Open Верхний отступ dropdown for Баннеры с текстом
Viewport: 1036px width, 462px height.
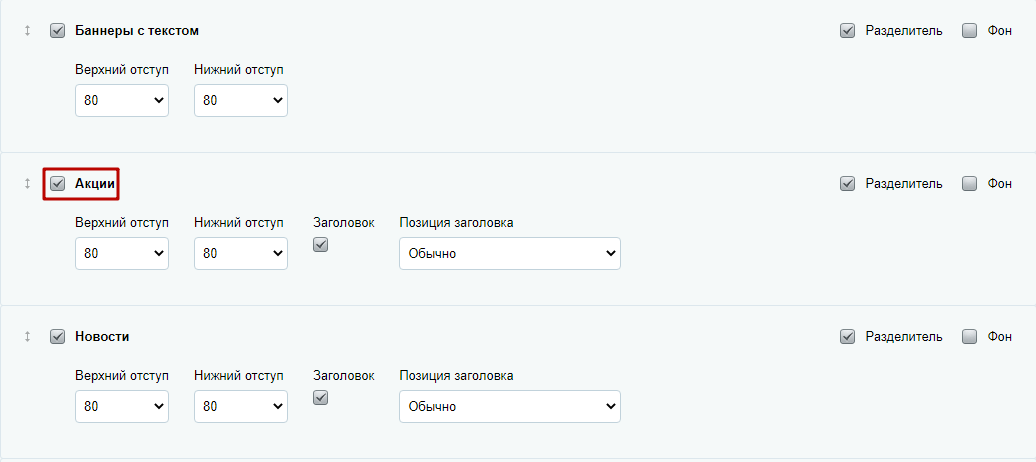[122, 100]
